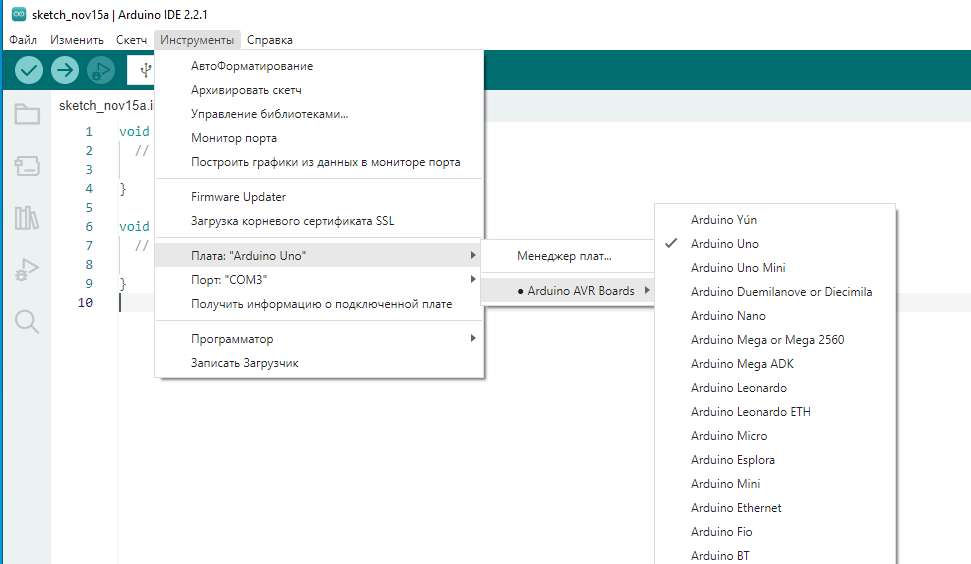This screenshot has height=564, width=971.
Task: Open the Sketchbook folder sidebar icon
Action: coord(27,114)
